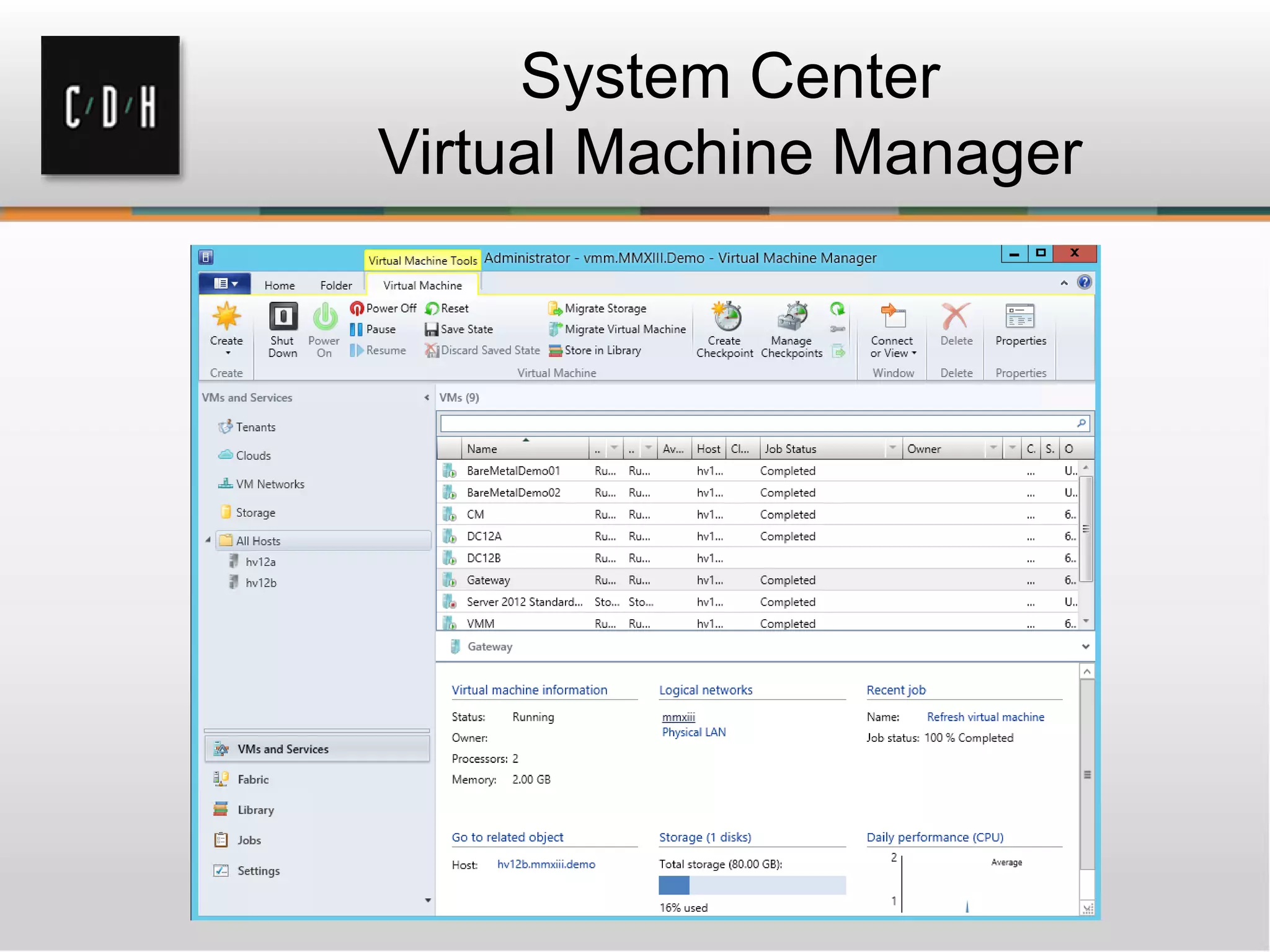Select the DC12A virtual machine row

coord(757,536)
